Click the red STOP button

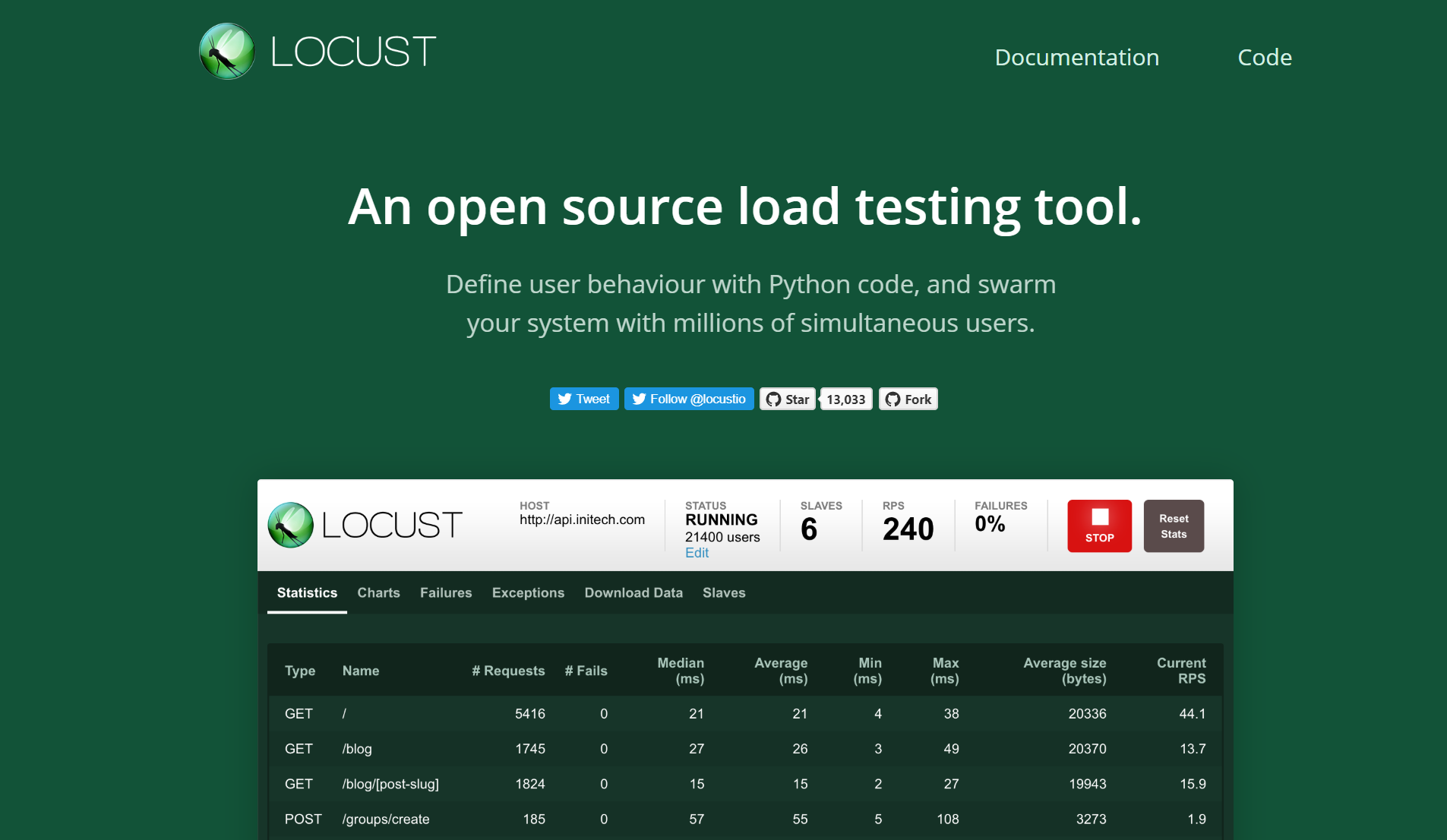pyautogui.click(x=1099, y=526)
